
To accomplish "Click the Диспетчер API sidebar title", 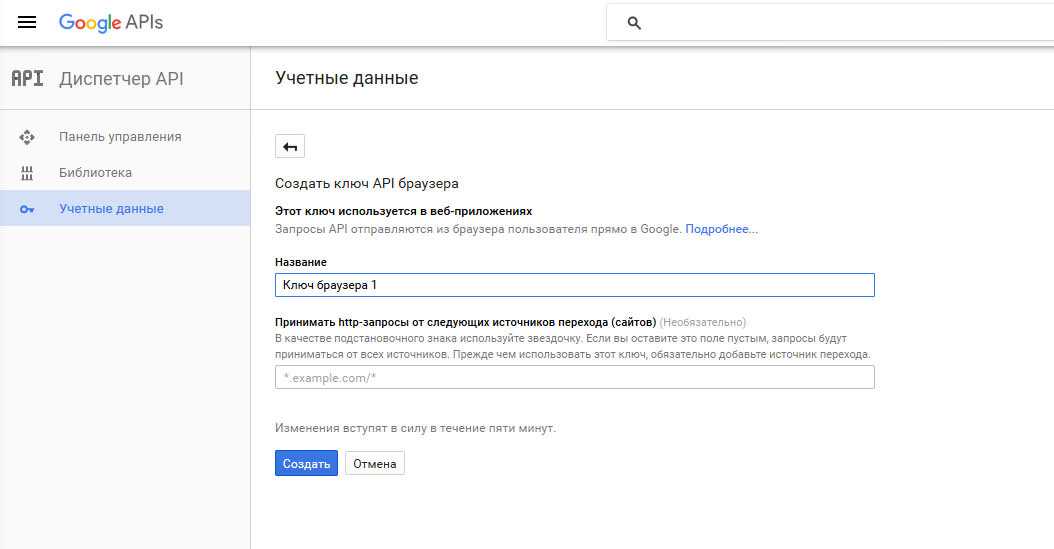I will 121,79.
